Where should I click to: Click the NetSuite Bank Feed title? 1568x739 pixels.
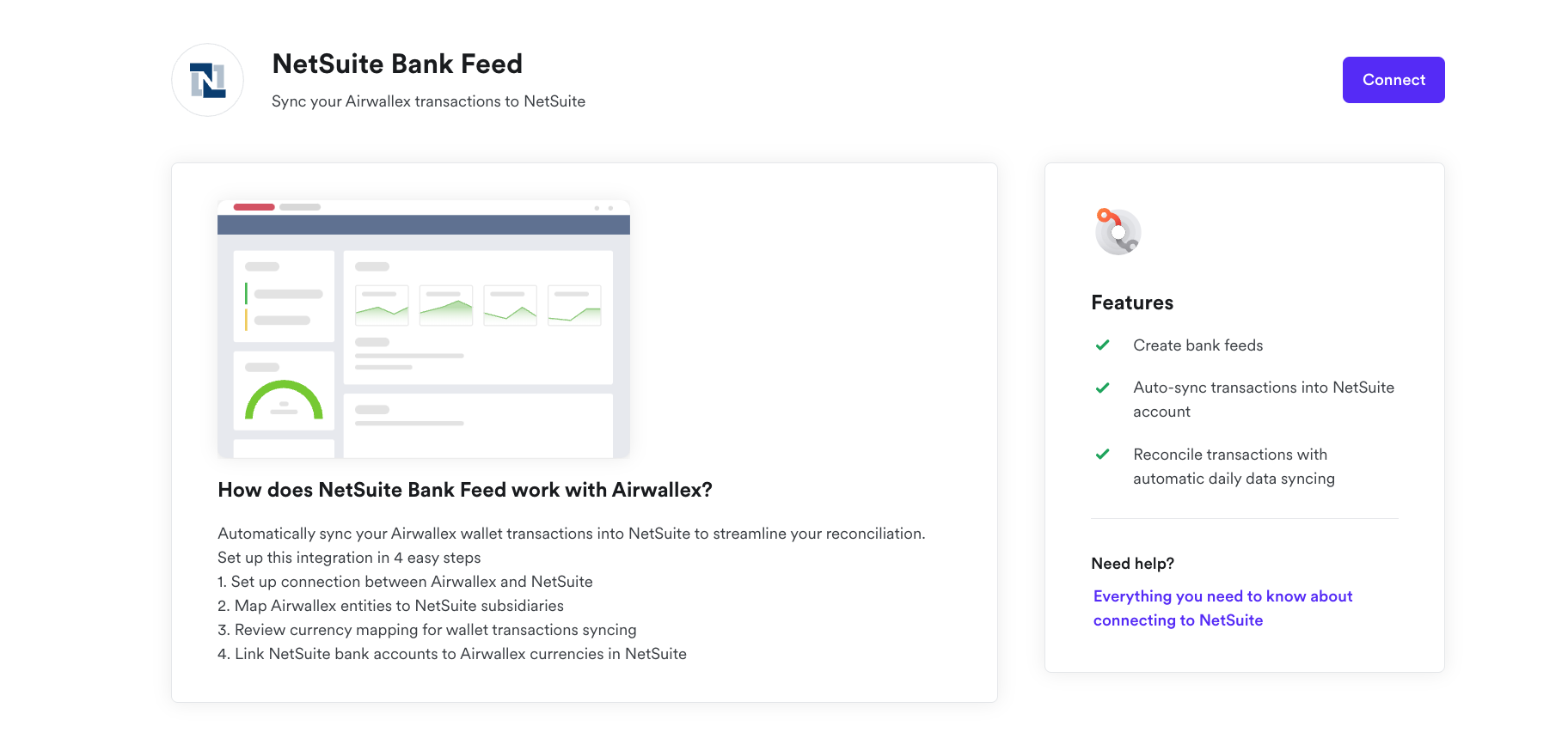[x=397, y=64]
